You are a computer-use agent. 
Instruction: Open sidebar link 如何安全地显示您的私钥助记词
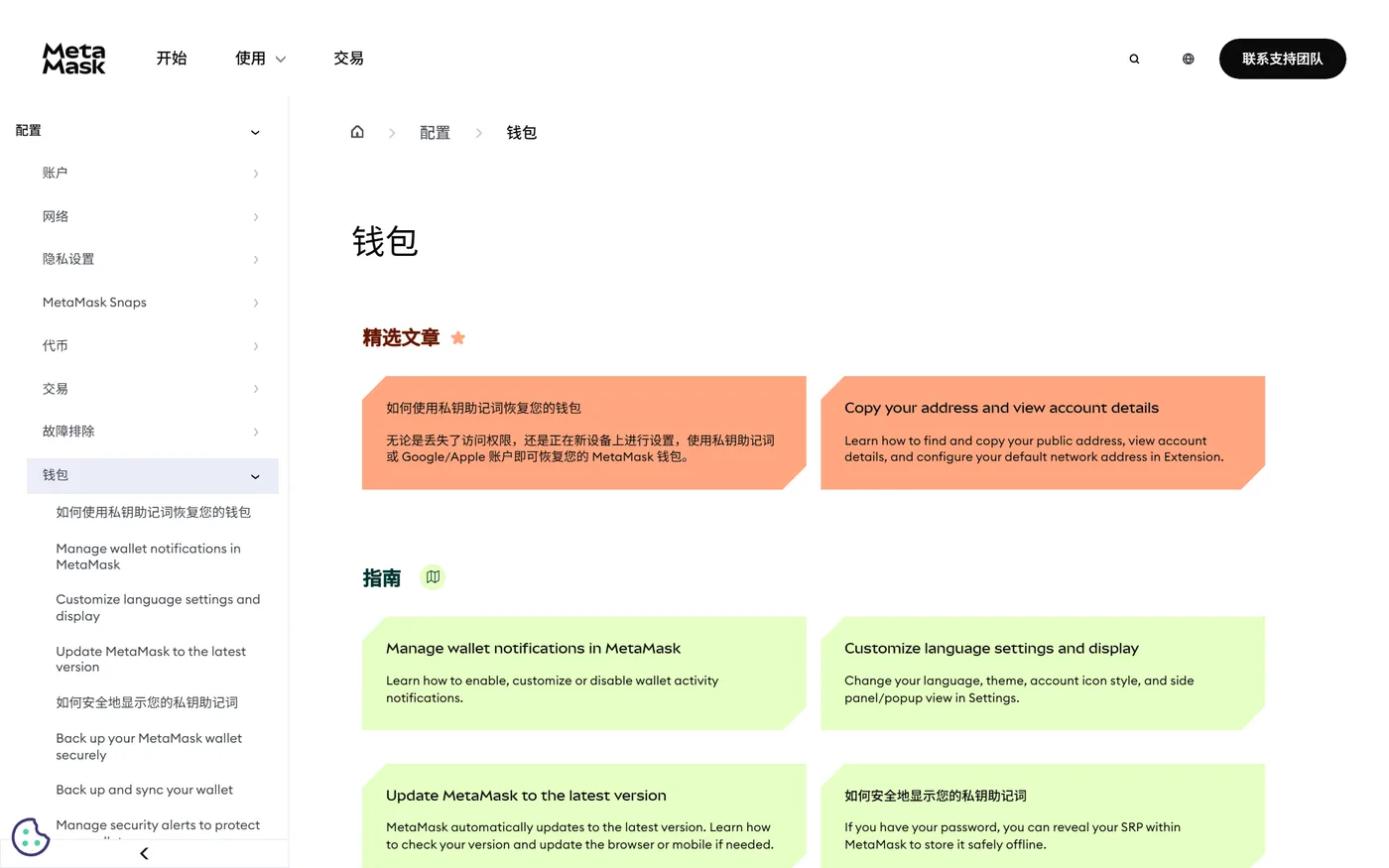[x=147, y=702]
